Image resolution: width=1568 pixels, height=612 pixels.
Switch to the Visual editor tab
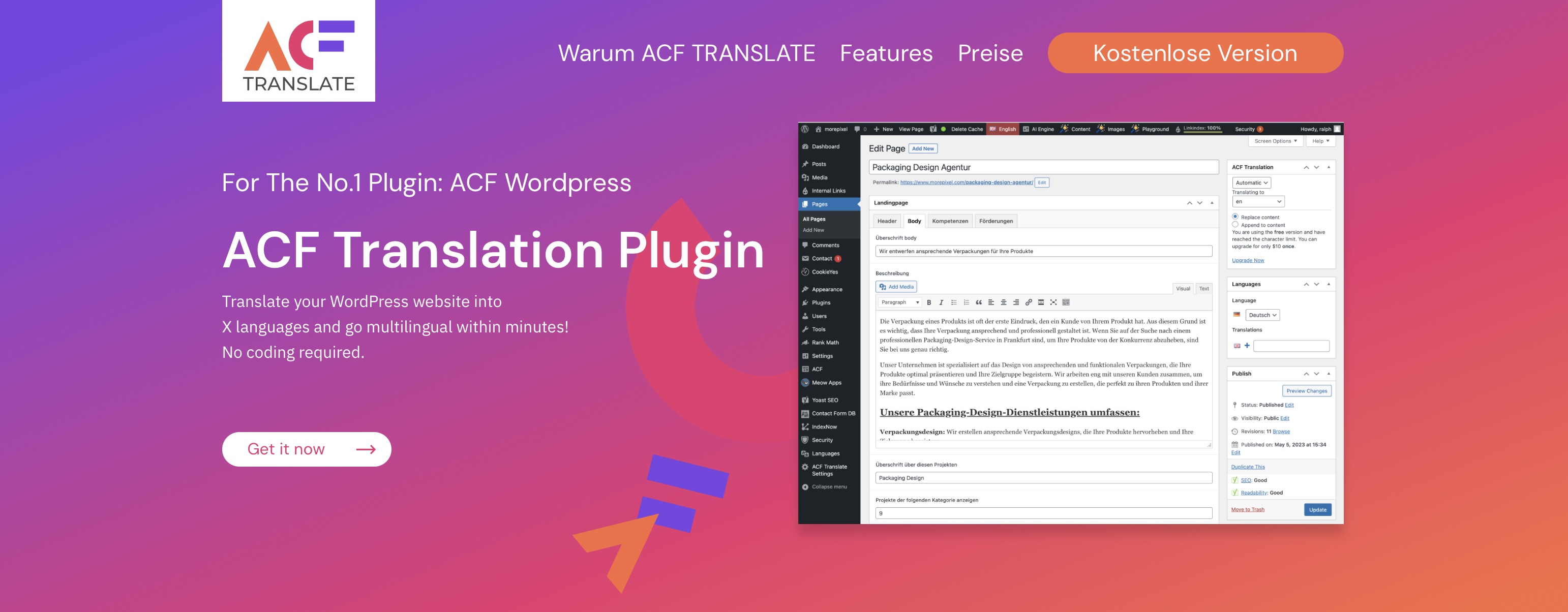tap(1183, 288)
